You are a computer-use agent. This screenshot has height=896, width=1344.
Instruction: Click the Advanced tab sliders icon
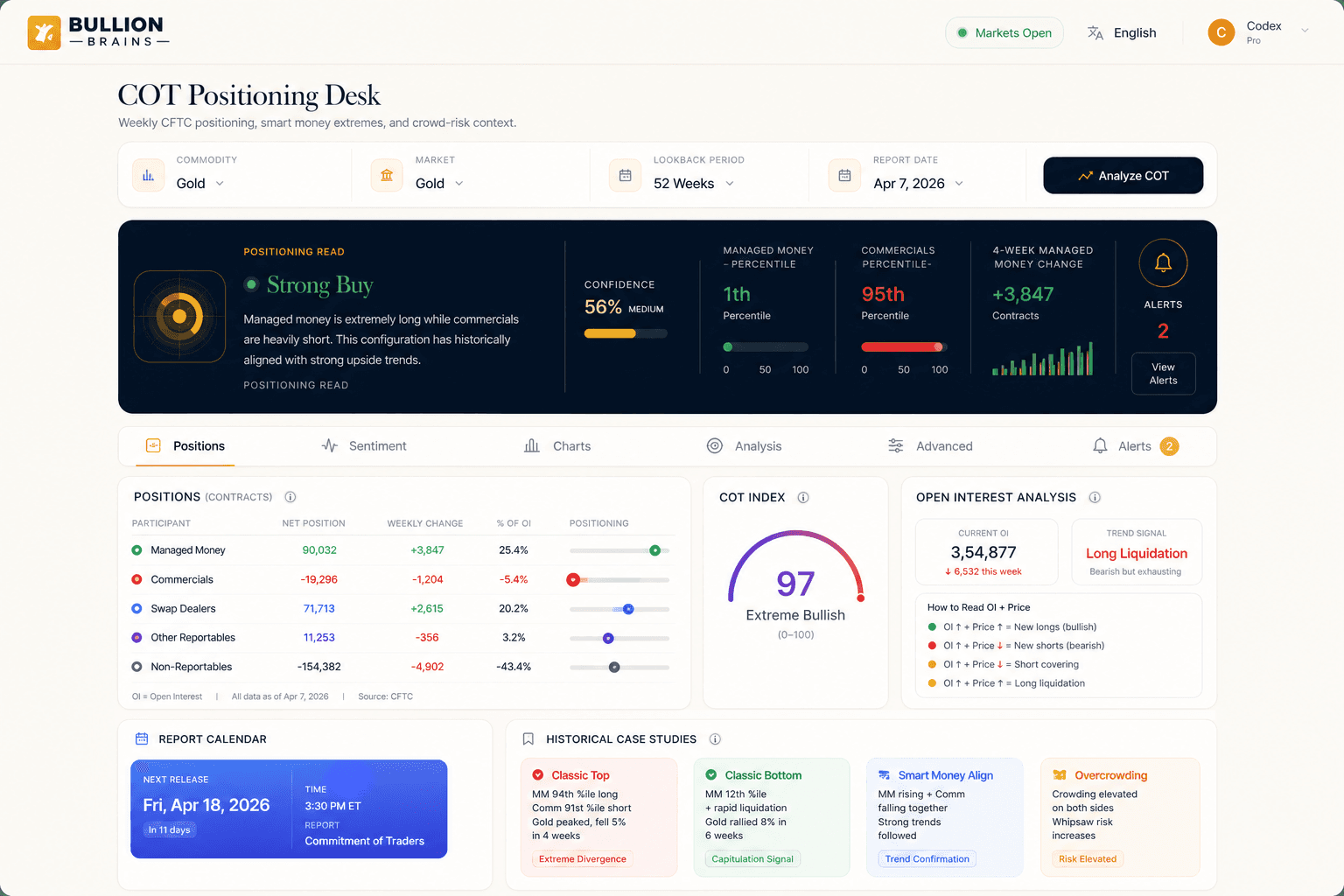(x=896, y=445)
